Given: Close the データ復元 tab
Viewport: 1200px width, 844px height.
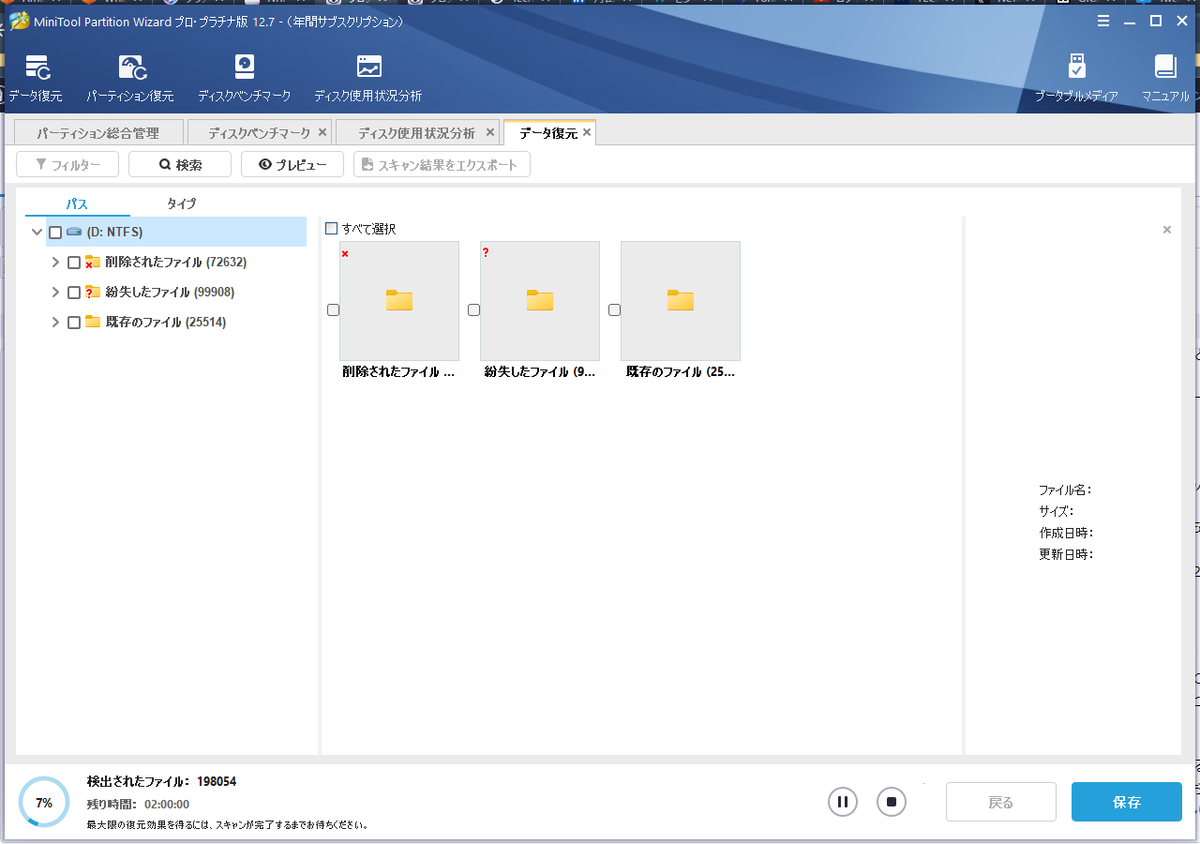Looking at the screenshot, I should click(587, 132).
